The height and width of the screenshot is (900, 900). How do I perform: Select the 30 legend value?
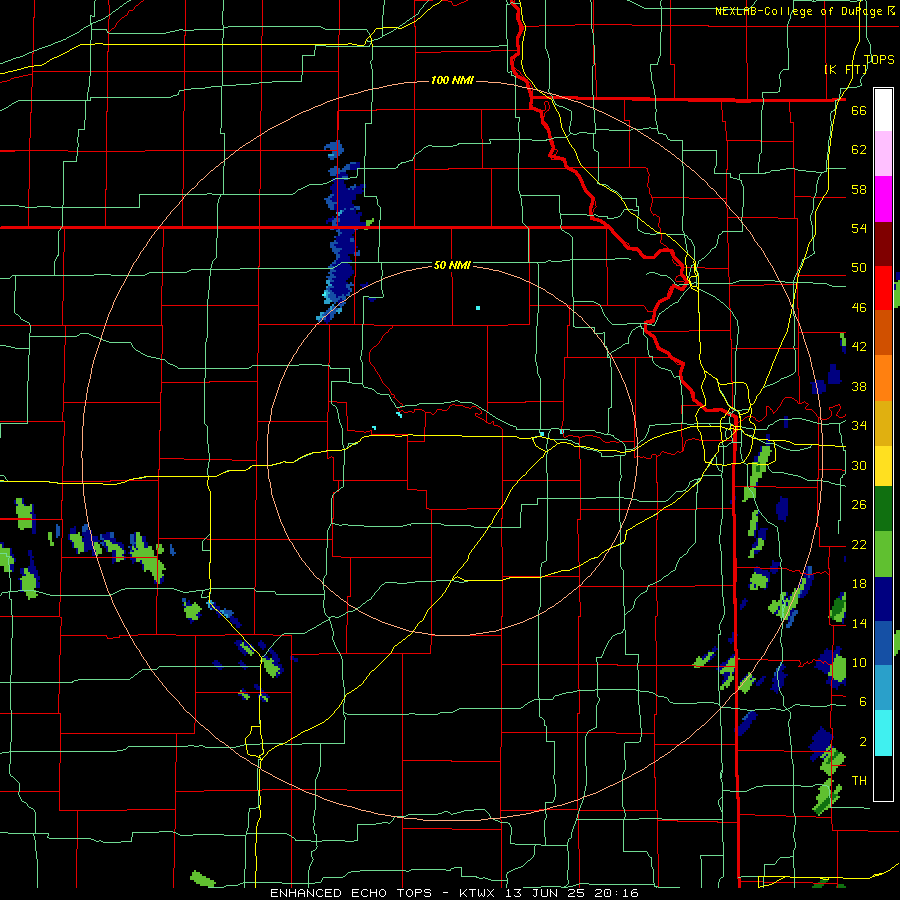[x=859, y=465]
